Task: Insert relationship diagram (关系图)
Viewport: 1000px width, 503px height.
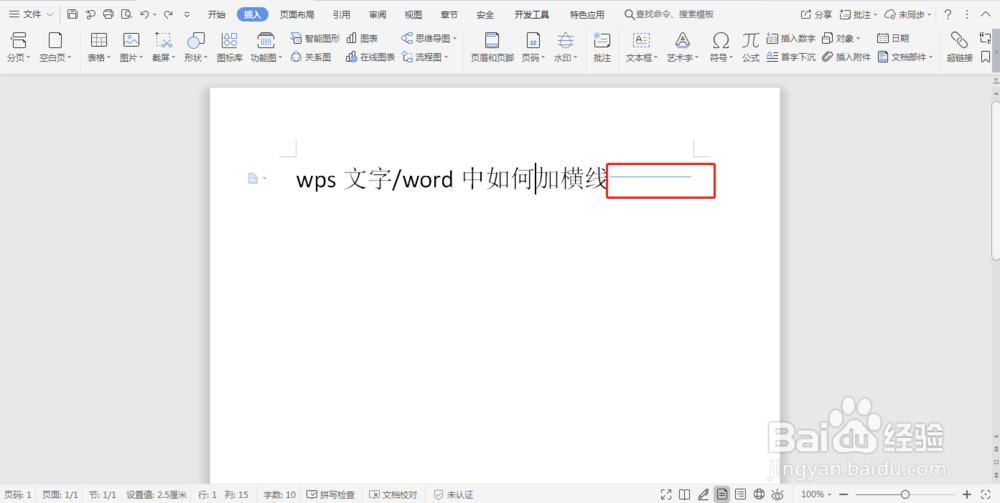Action: [x=311, y=57]
